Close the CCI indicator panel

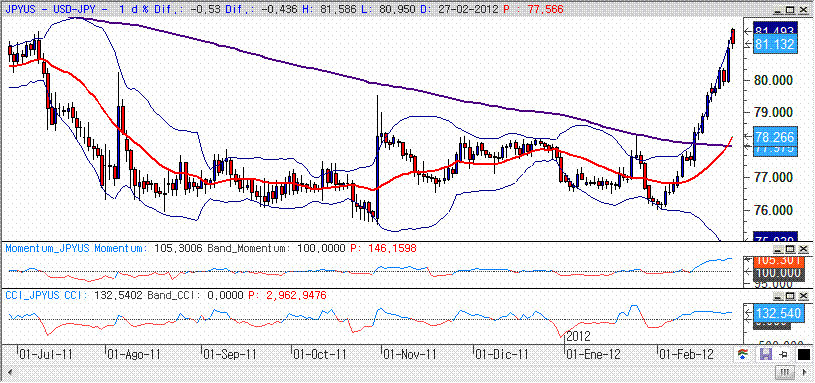click(x=803, y=295)
